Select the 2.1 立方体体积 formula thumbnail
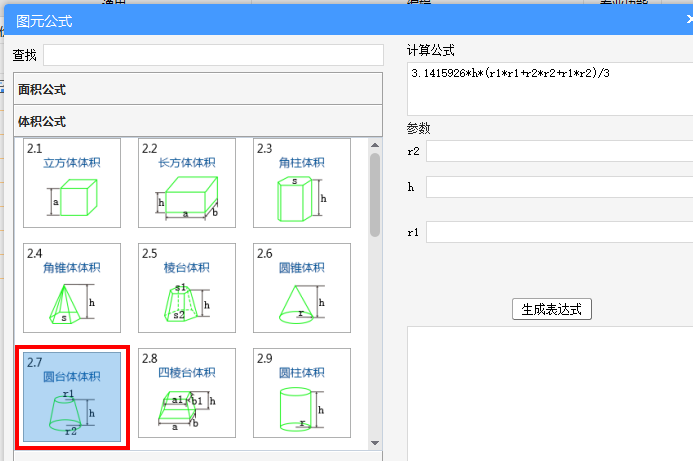The height and width of the screenshot is (461, 693). pos(72,183)
